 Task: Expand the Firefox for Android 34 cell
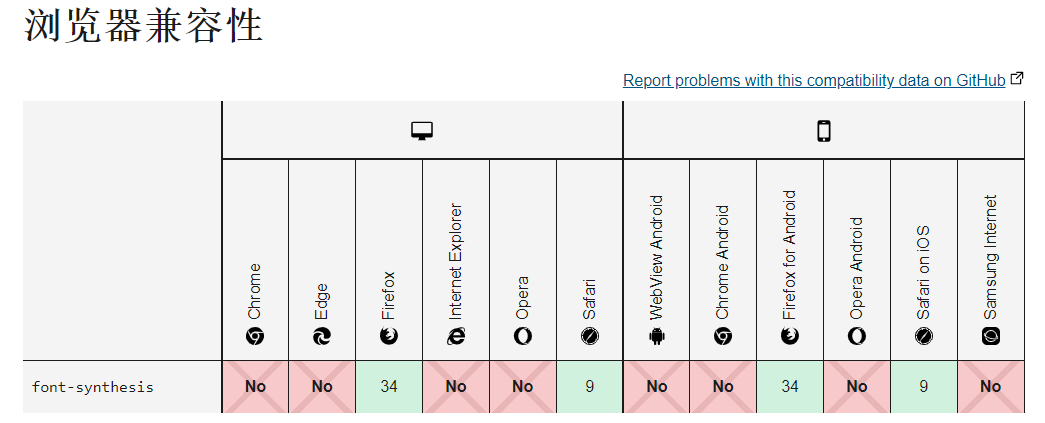coord(790,386)
